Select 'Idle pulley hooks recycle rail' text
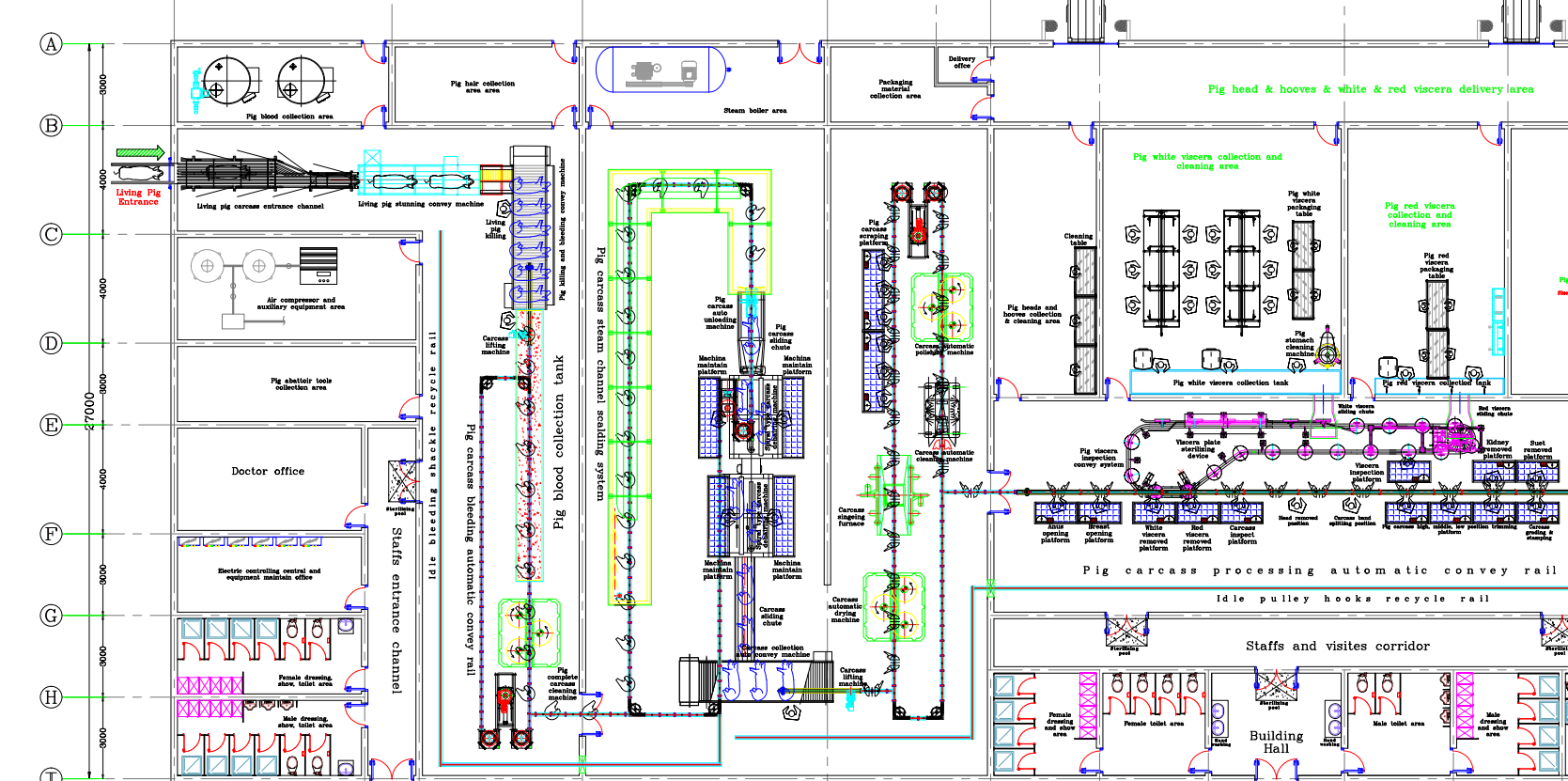Viewport: 1568px width, 781px height. pyautogui.click(x=1353, y=599)
